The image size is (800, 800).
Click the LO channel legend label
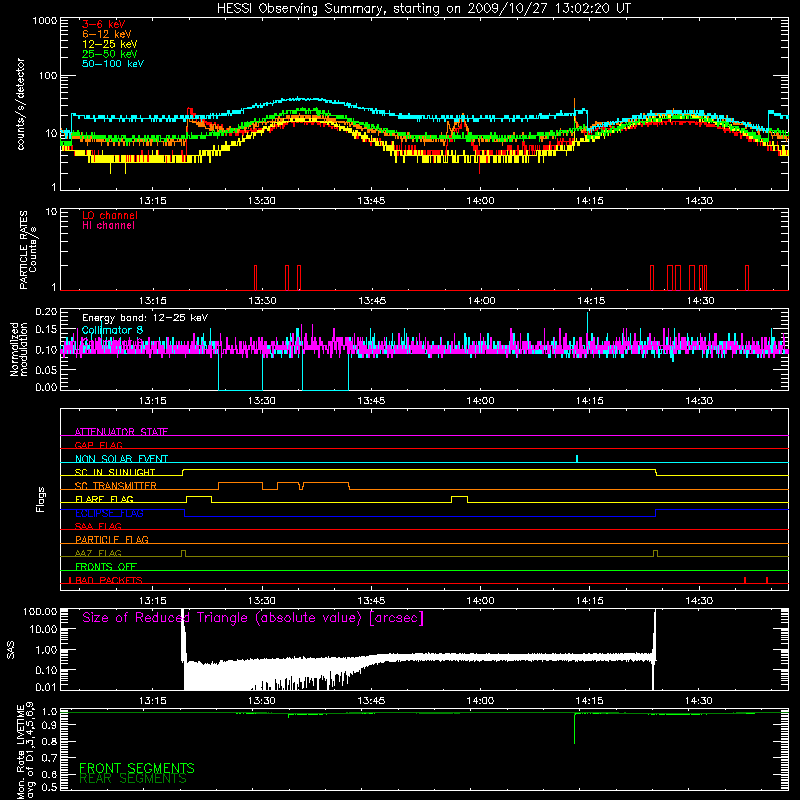110,215
